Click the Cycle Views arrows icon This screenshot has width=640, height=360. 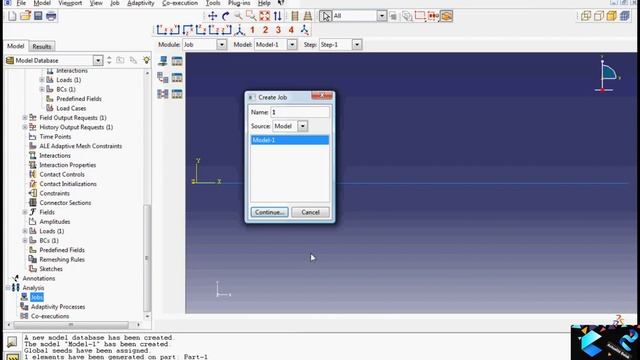[278, 16]
